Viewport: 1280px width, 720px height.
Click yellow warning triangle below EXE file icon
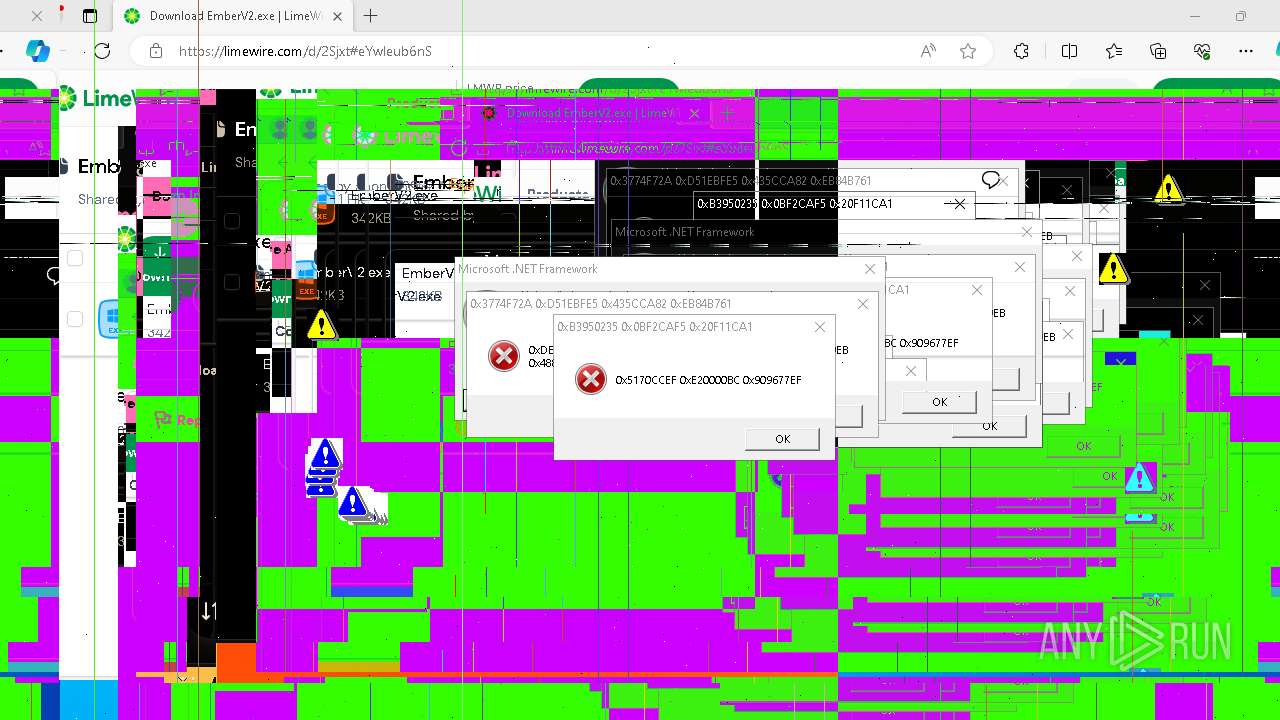(321, 324)
